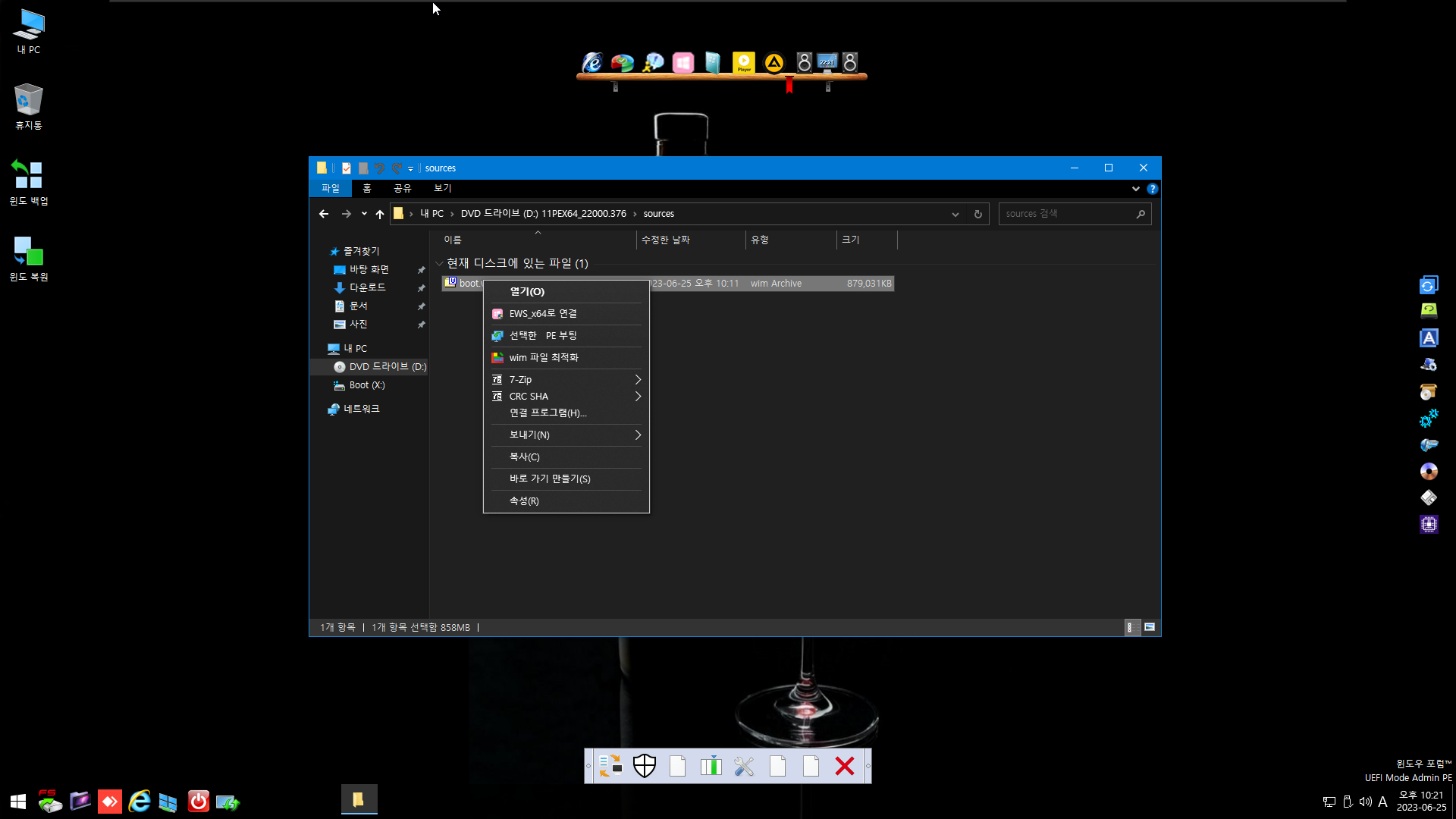The image size is (1456, 819).
Task: Open the teal Windows book icon on shelf
Action: (x=713, y=63)
